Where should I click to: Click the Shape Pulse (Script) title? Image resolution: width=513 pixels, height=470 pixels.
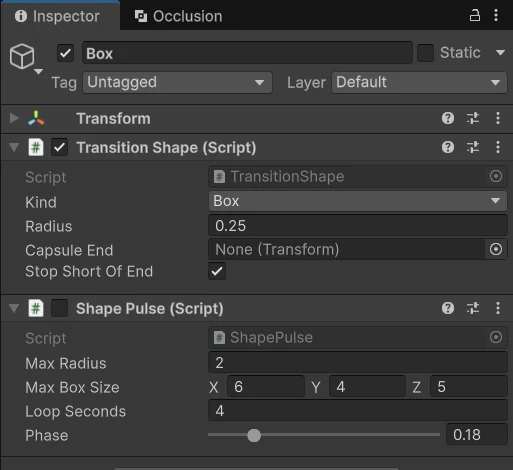click(x=150, y=308)
